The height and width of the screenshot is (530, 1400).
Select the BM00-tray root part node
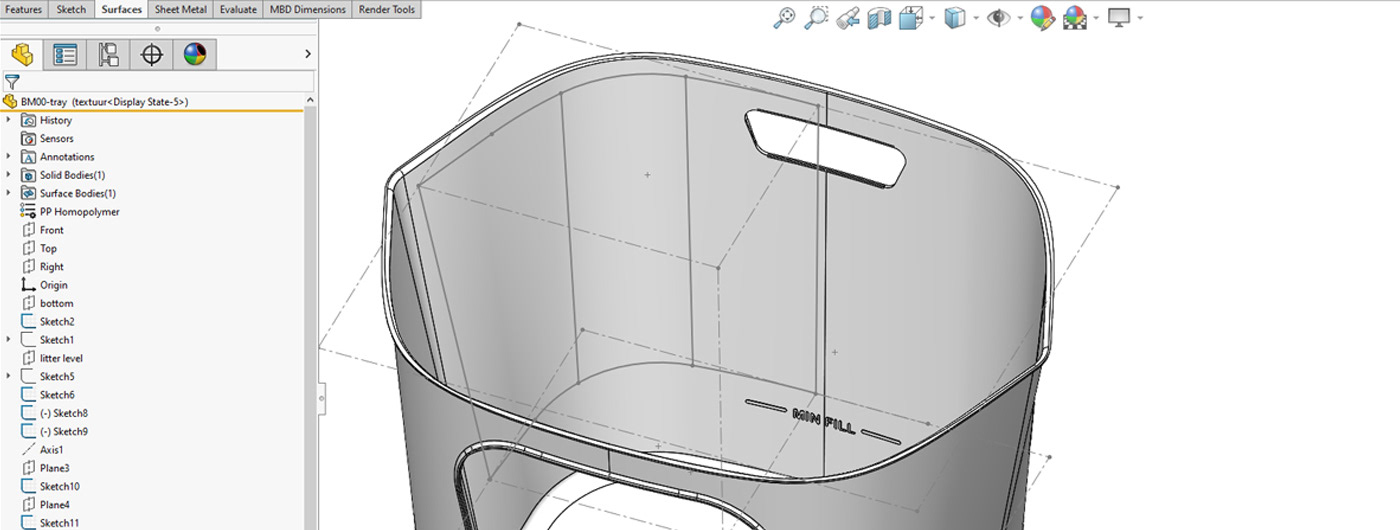96,102
